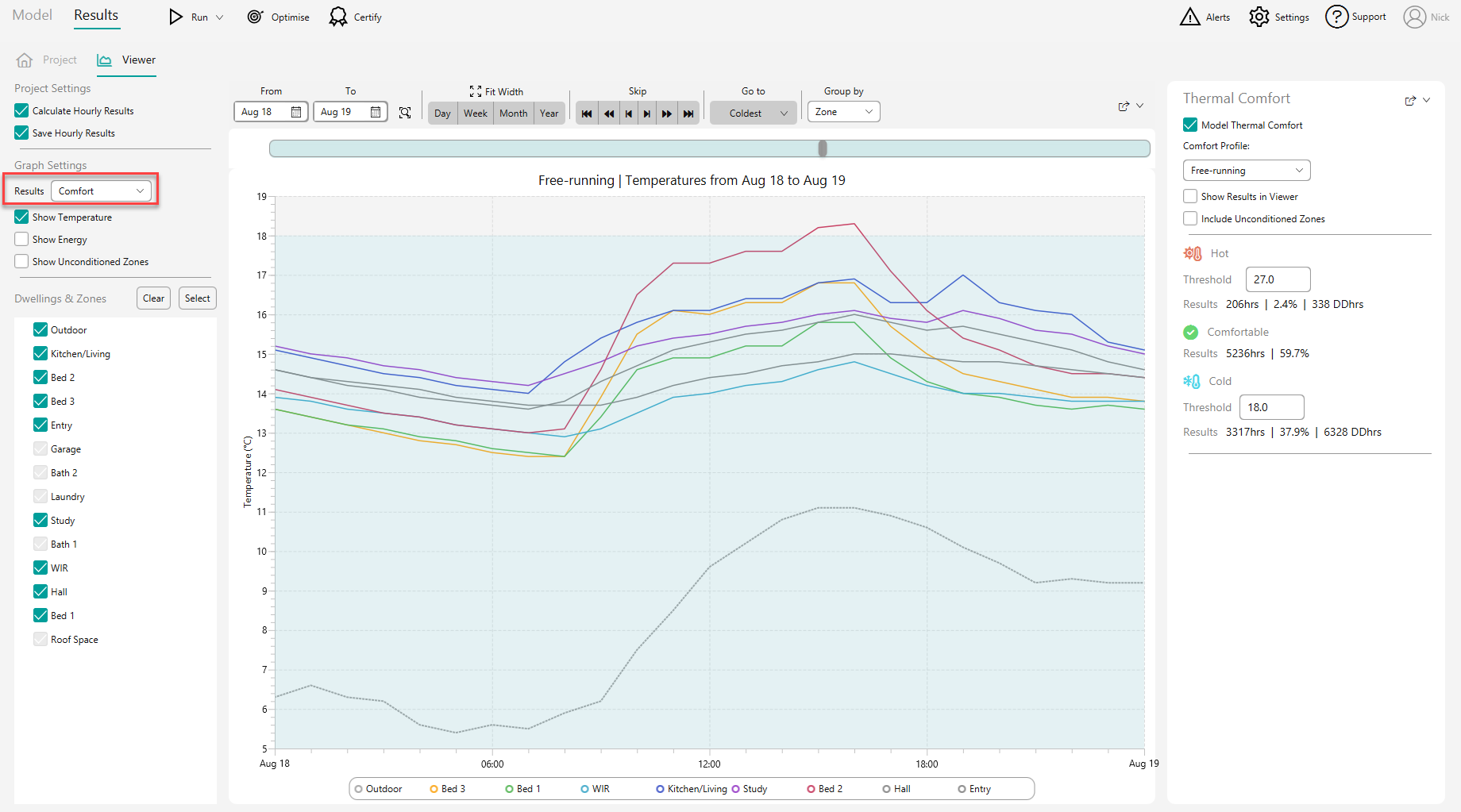The image size is (1461, 812).
Task: Skip to the very start
Action: [x=587, y=114]
